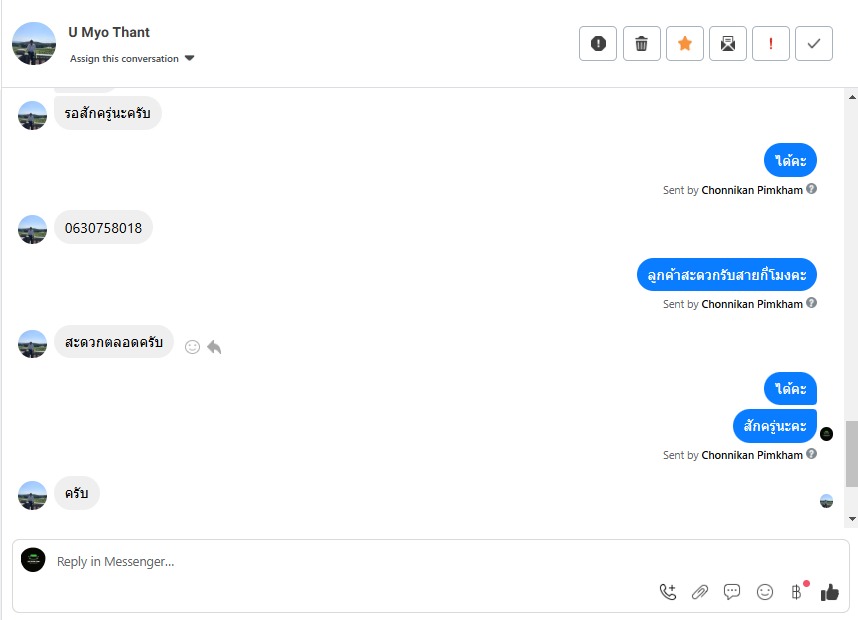
Task: Mark conversation as spam with stop-sign icon
Action: (598, 43)
